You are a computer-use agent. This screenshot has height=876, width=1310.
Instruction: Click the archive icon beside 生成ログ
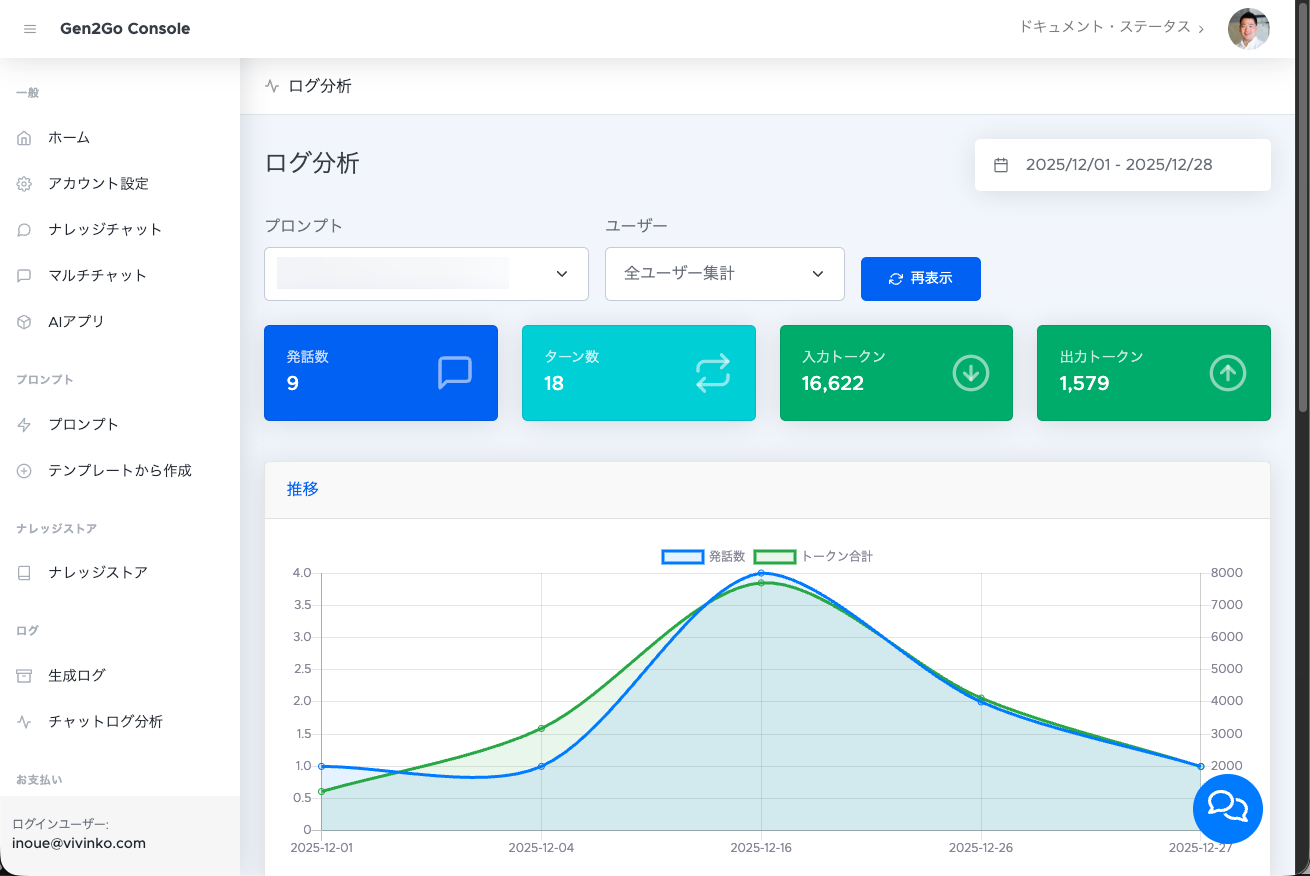pyautogui.click(x=25, y=676)
